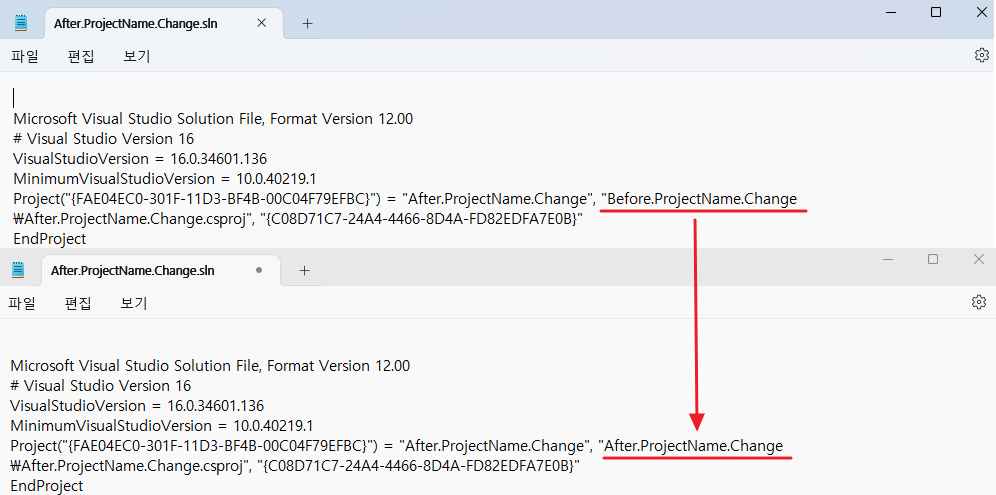The height and width of the screenshot is (495, 996).
Task: Click "EndProject" line in lower window
Action: [x=47, y=486]
